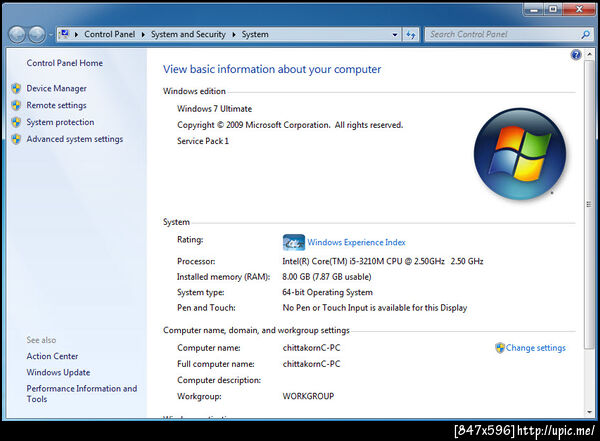
Task: Click the Forward navigation arrow button
Action: pyautogui.click(x=37, y=35)
